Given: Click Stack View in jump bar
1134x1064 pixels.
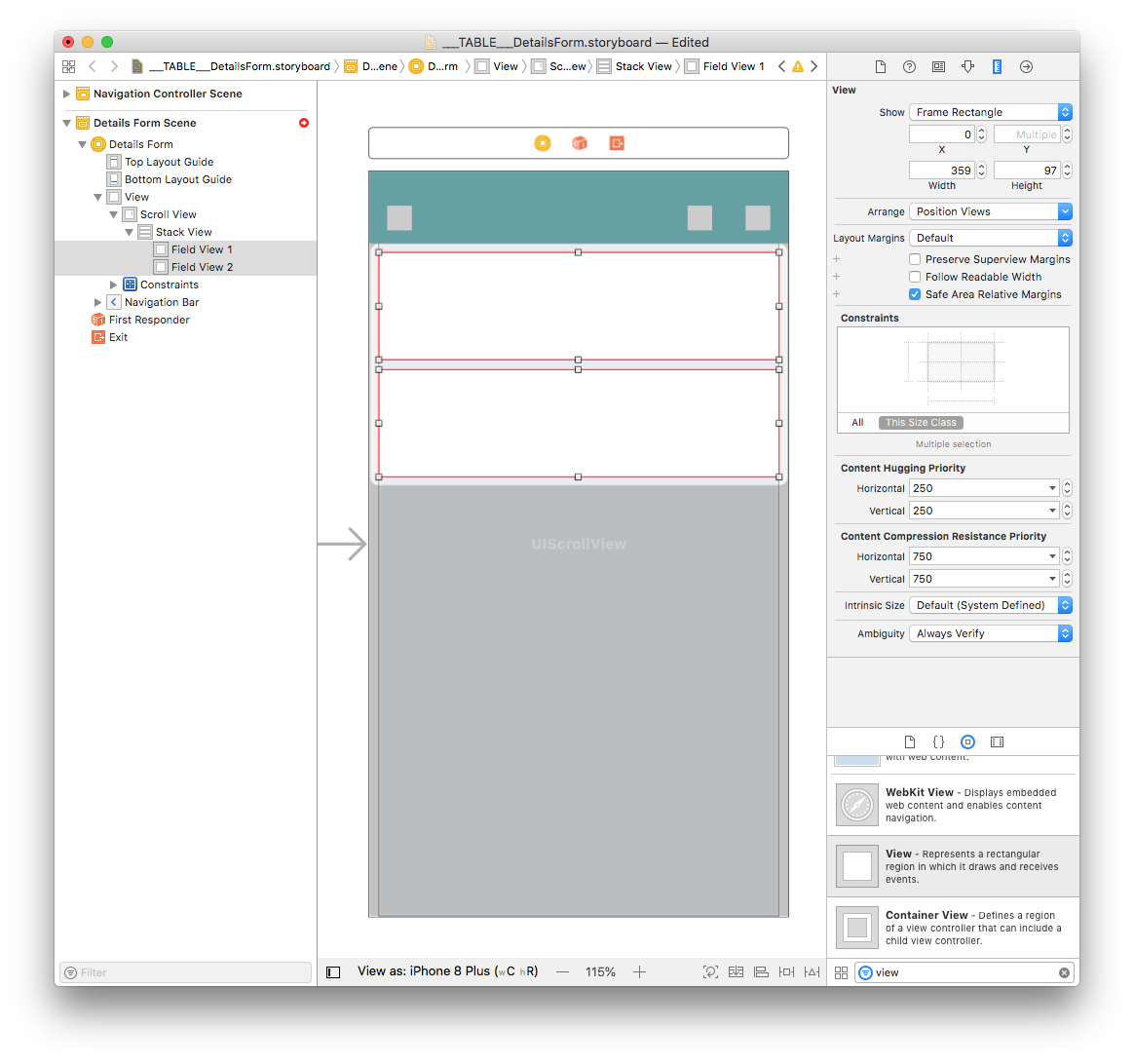Looking at the screenshot, I should pyautogui.click(x=635, y=66).
